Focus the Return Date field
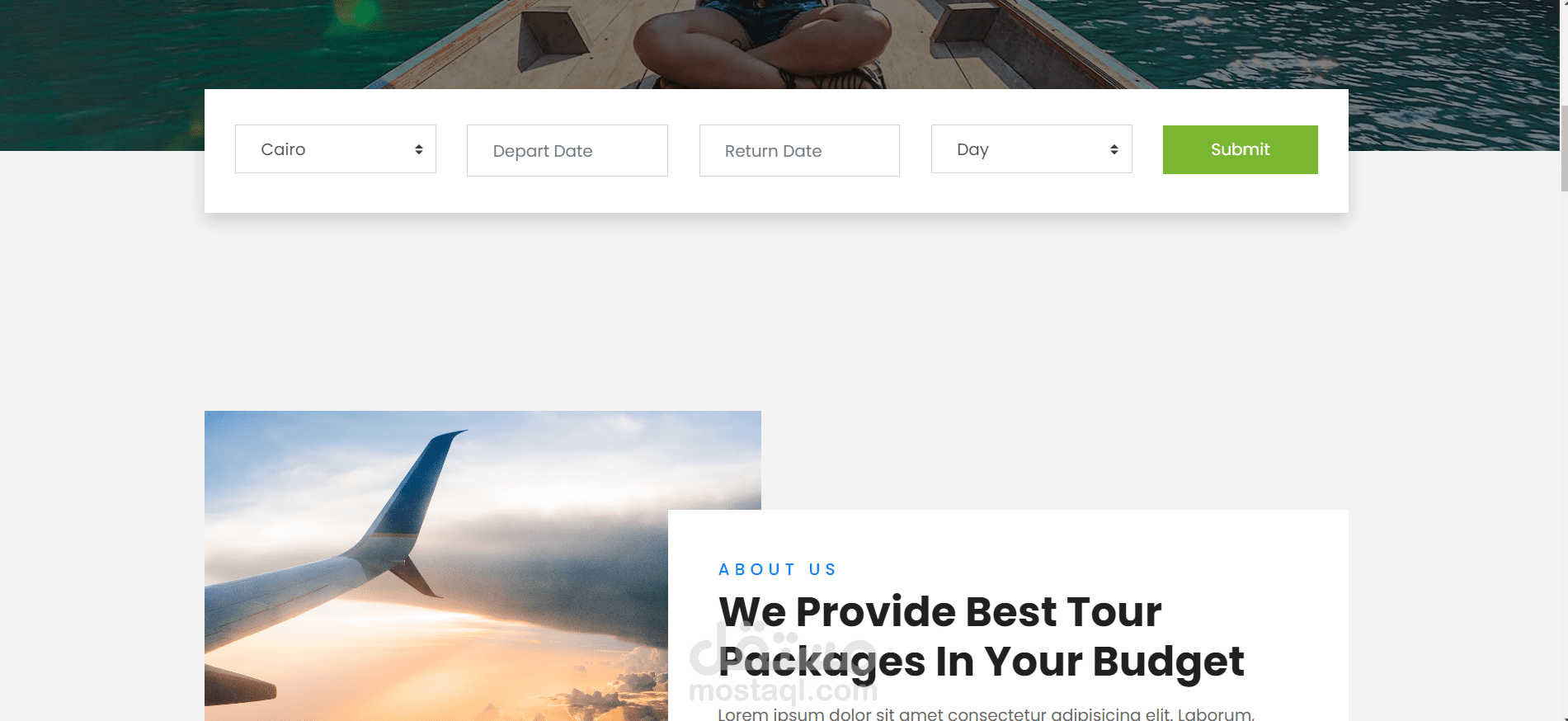 pyautogui.click(x=799, y=151)
